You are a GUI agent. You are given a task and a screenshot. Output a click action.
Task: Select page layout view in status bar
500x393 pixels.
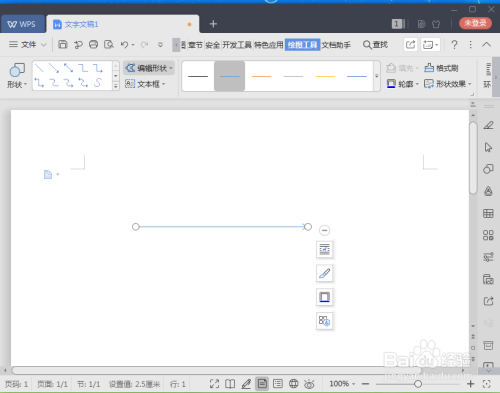262,384
